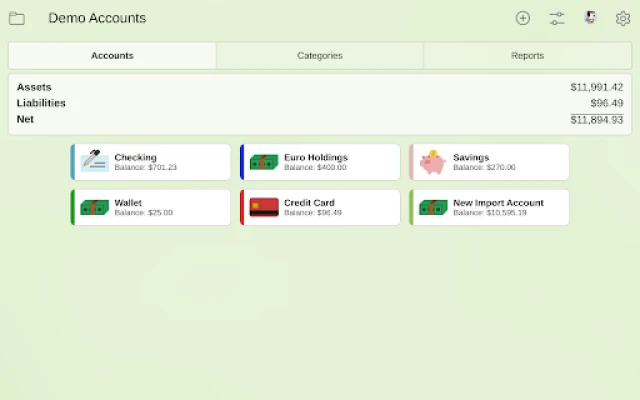Click the user profile avatar

click(590, 18)
